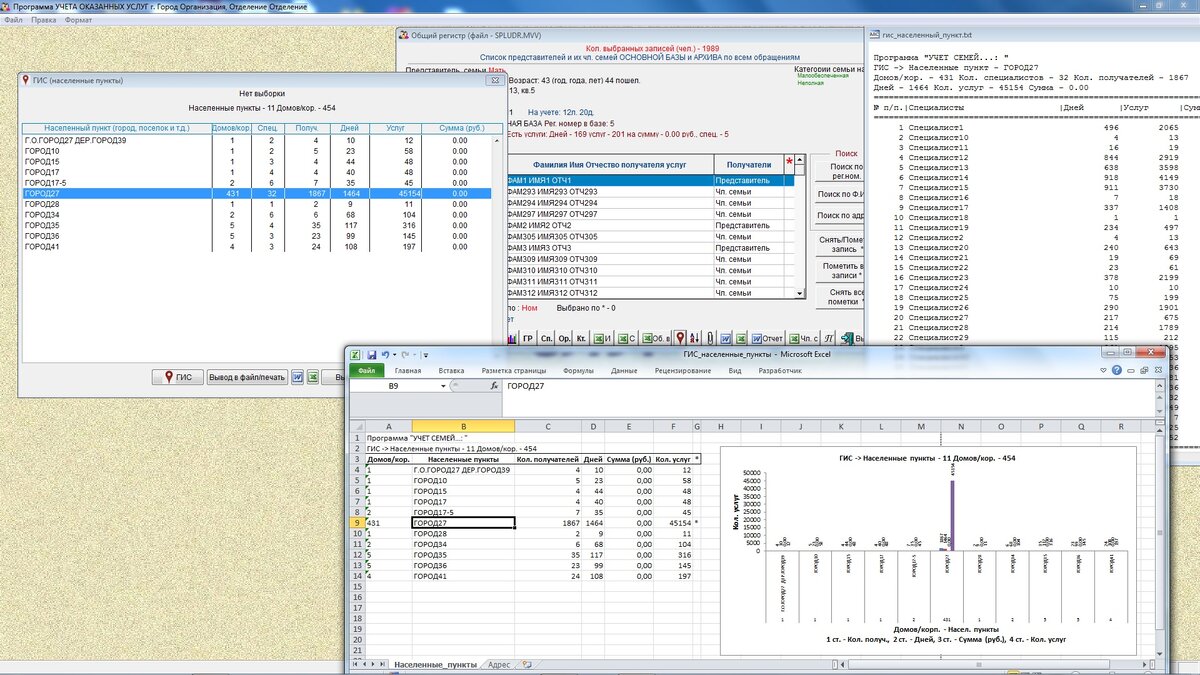Image resolution: width=1200 pixels, height=675 pixels.
Task: Click Населенный пункт column header in GIS dialog
Action: (118, 128)
